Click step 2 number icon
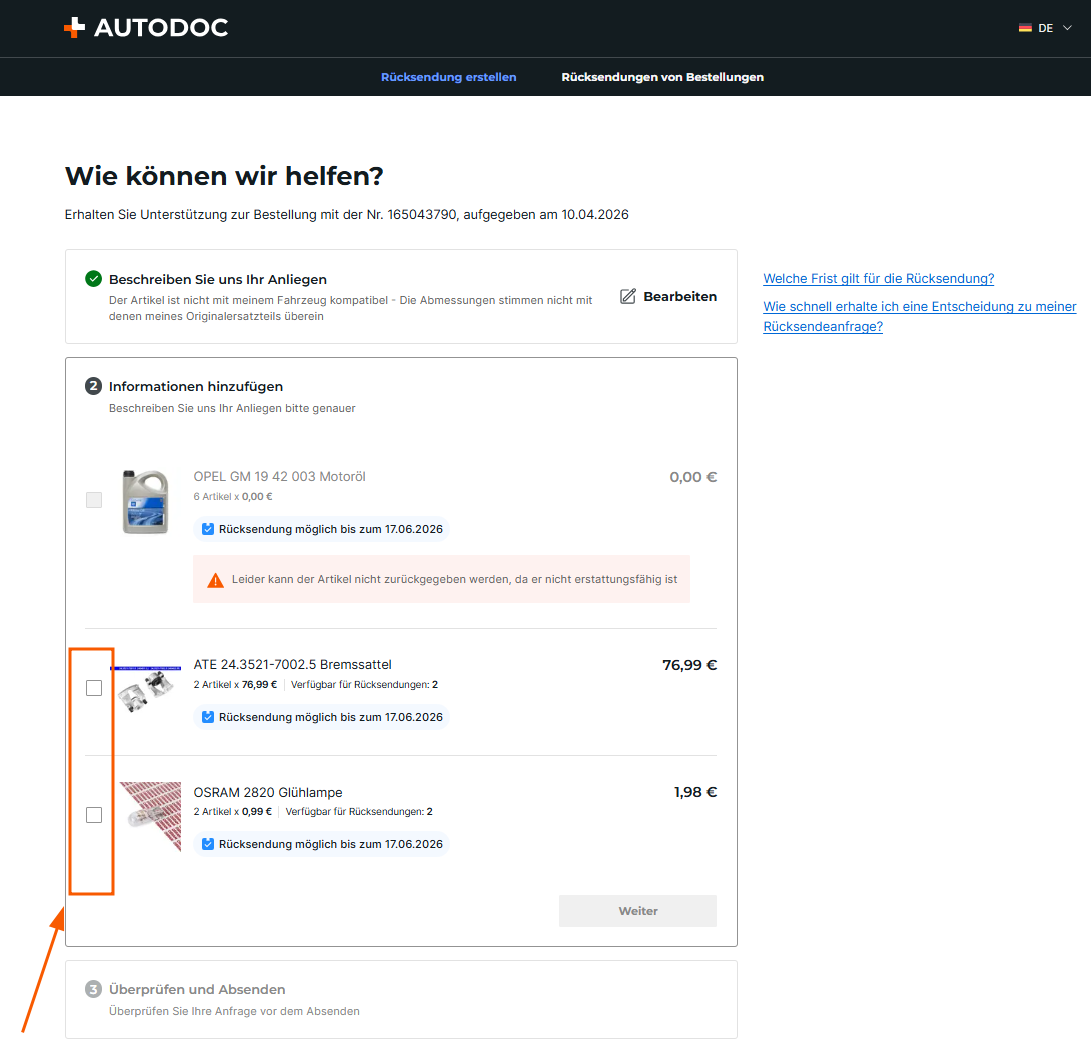1091x1058 pixels. click(93, 386)
